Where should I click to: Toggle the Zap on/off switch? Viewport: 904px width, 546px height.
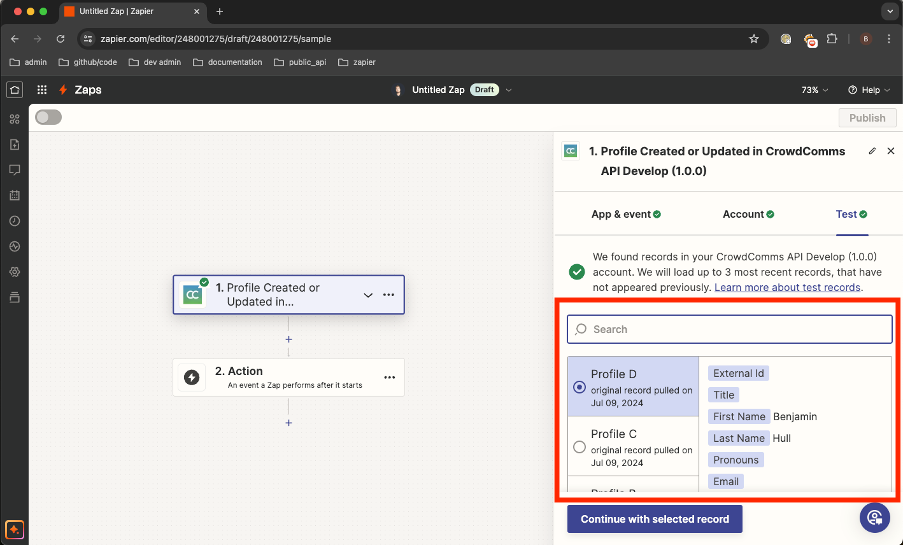coord(48,117)
